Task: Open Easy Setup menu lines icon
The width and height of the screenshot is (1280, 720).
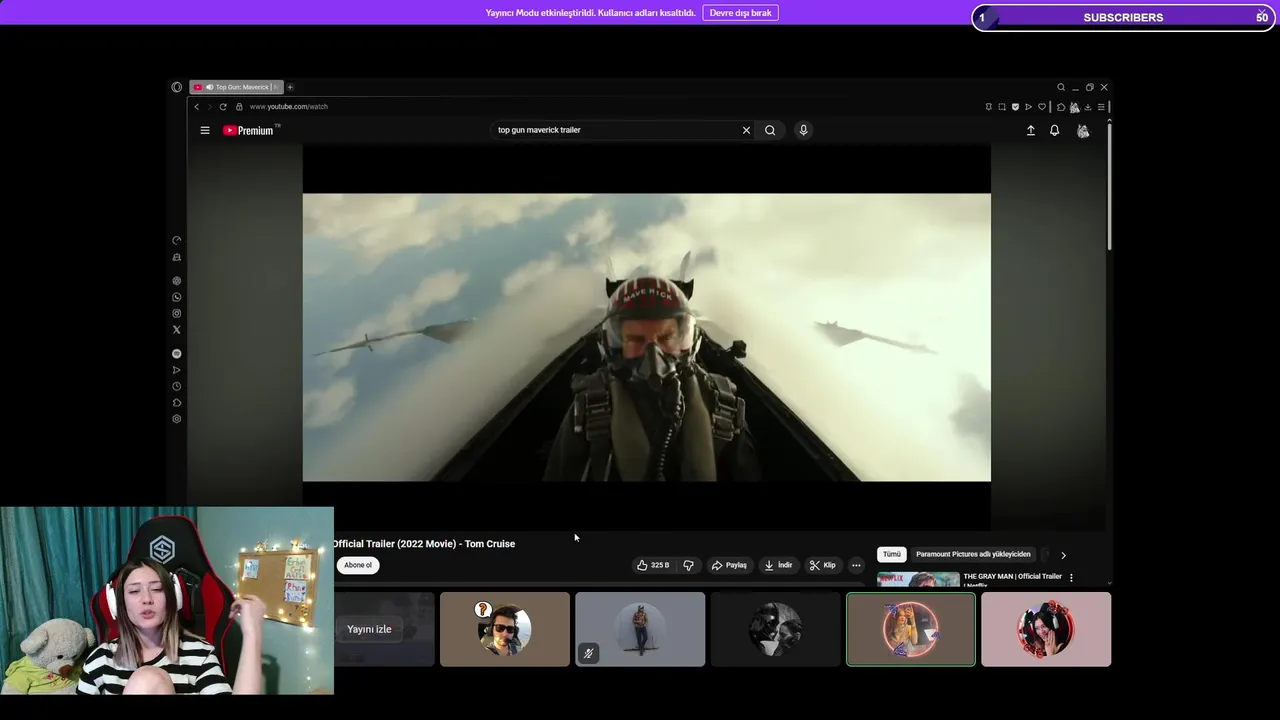Action: click(x=1101, y=107)
